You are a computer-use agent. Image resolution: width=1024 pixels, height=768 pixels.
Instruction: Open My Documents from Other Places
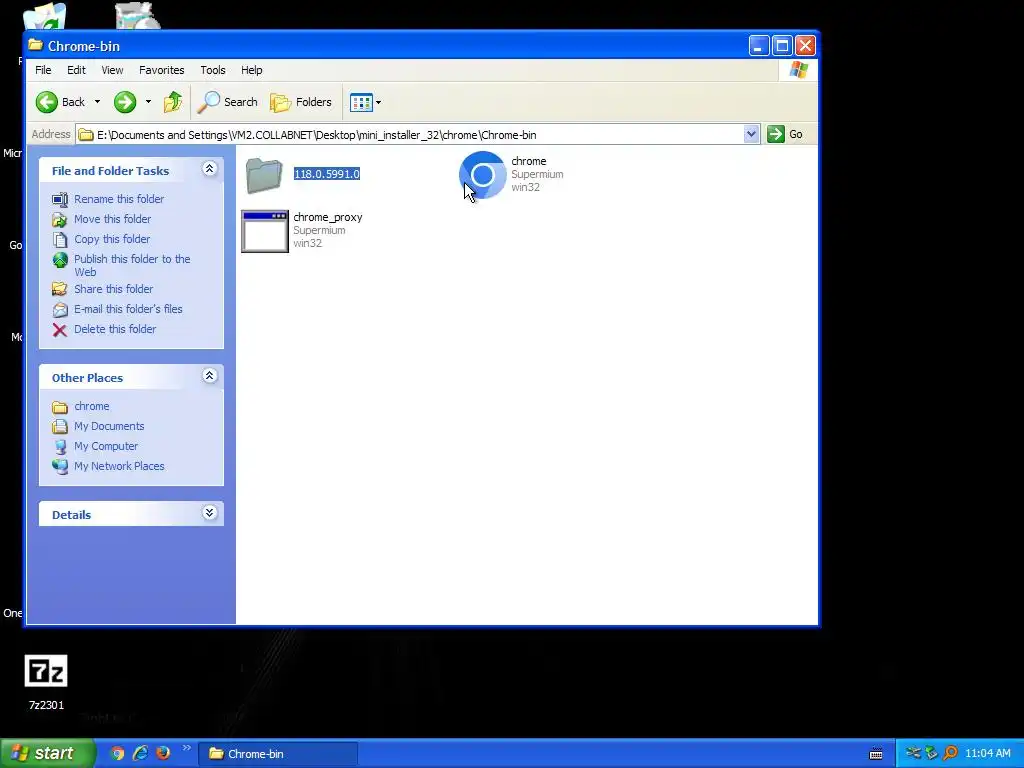pos(109,426)
